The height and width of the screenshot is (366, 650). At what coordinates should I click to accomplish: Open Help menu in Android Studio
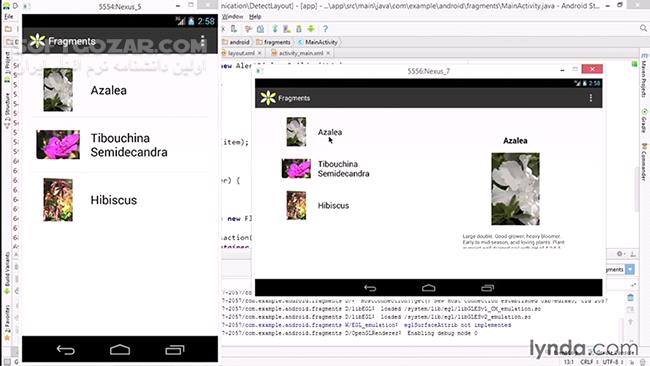(x=255, y=17)
